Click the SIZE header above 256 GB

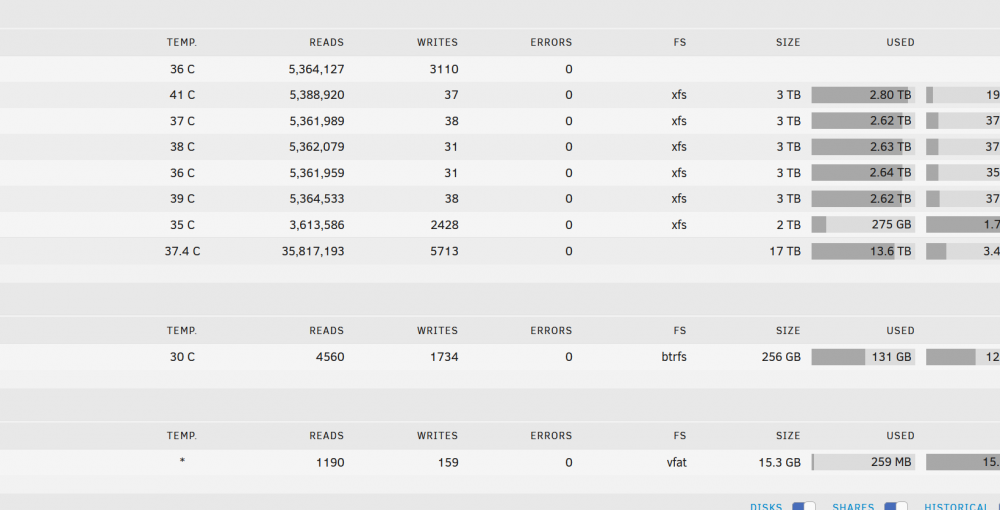point(788,331)
